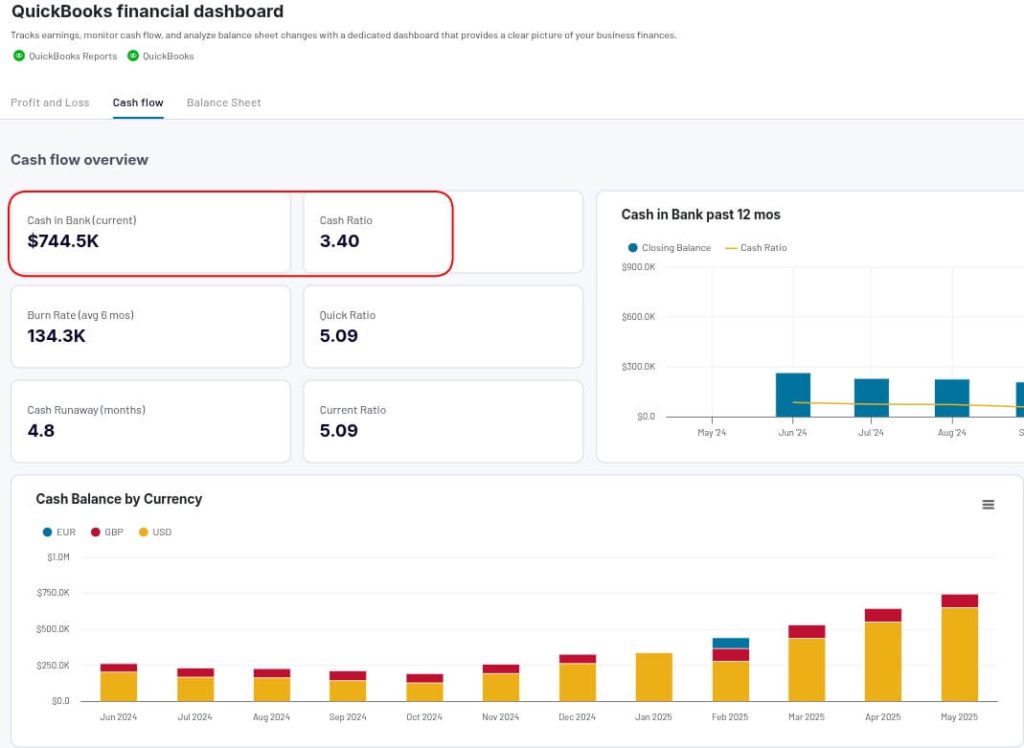
Task: Click the EUR blue legend dot
Action: click(47, 532)
